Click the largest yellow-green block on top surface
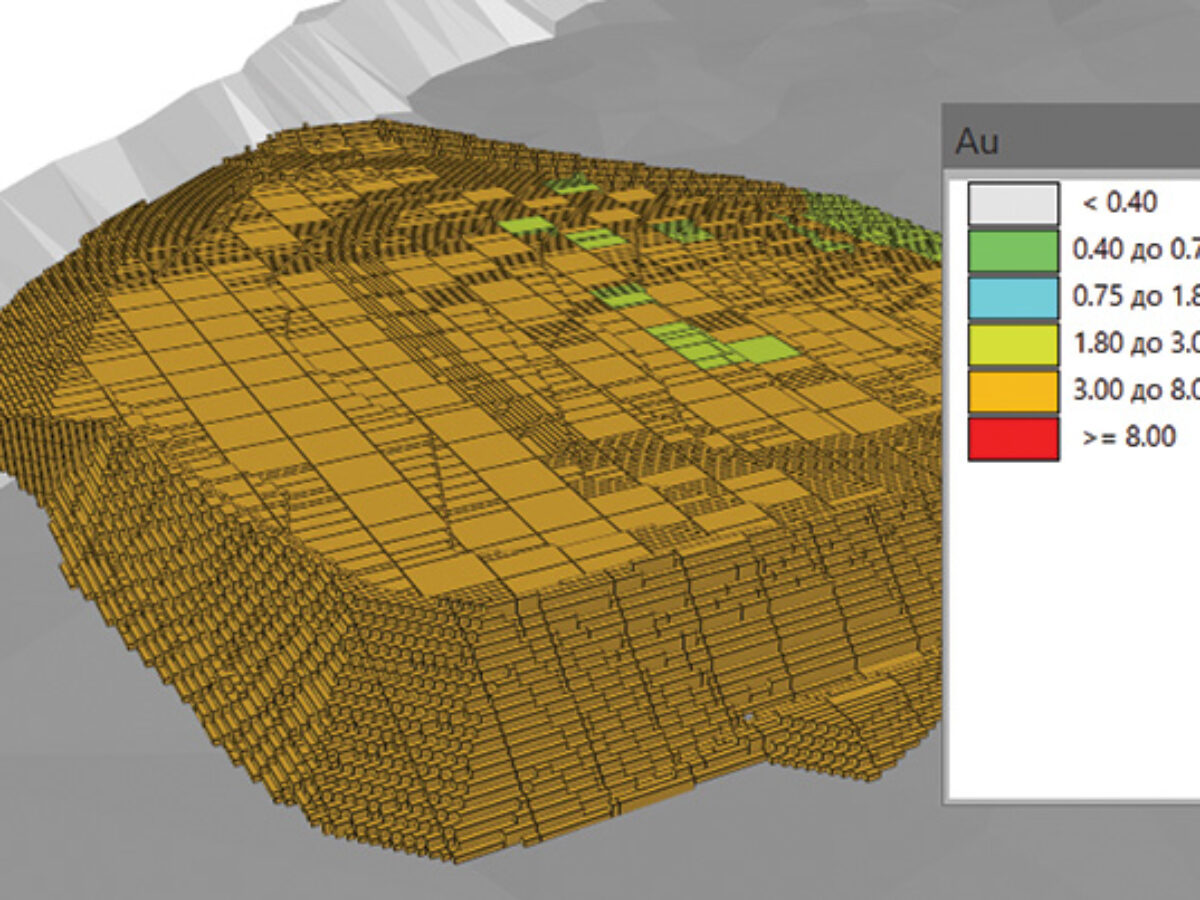The width and height of the screenshot is (1200, 900). pos(767,349)
